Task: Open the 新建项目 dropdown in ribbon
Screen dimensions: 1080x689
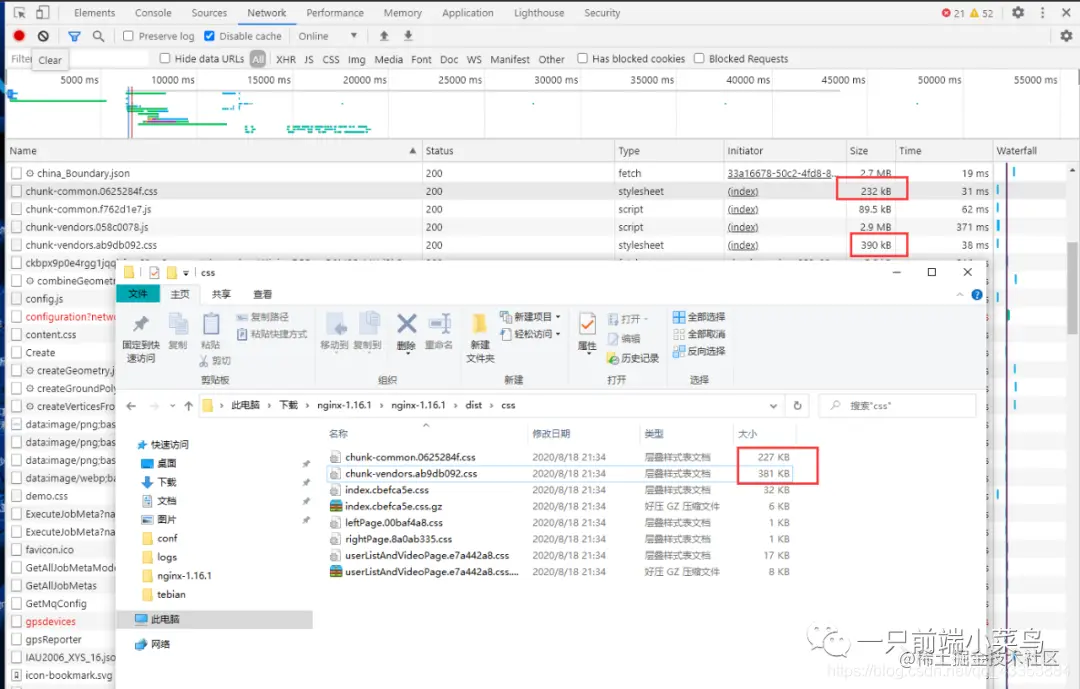Action: (530, 316)
